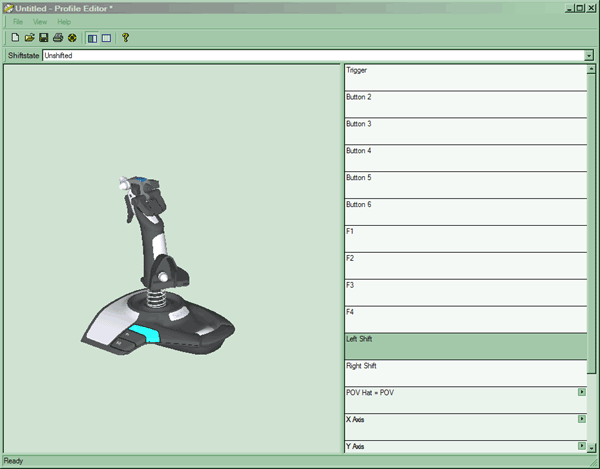The width and height of the screenshot is (600, 469).
Task: Expand the POV Hat options arrow
Action: click(x=581, y=392)
